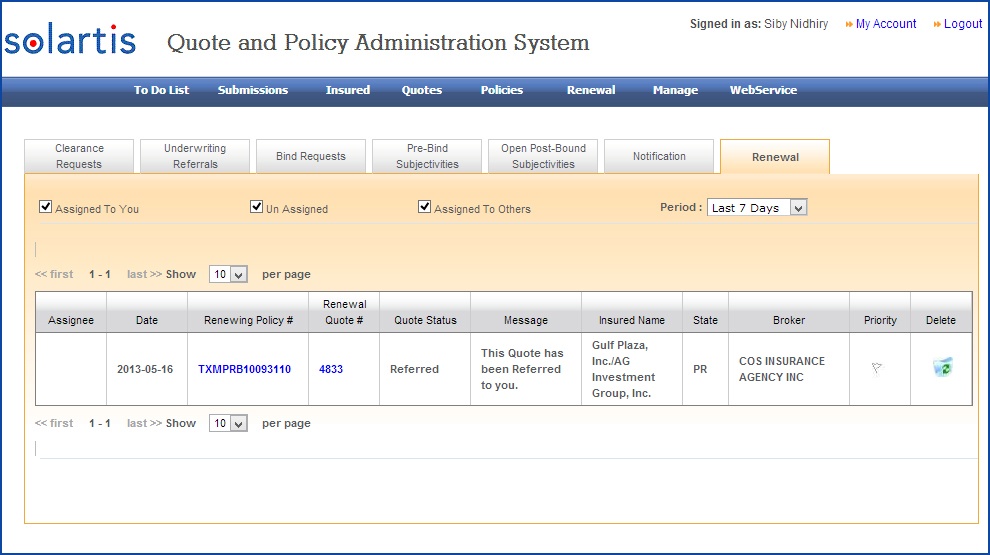
Task: Switch to the Underwriting Referrals tab
Action: 195,156
